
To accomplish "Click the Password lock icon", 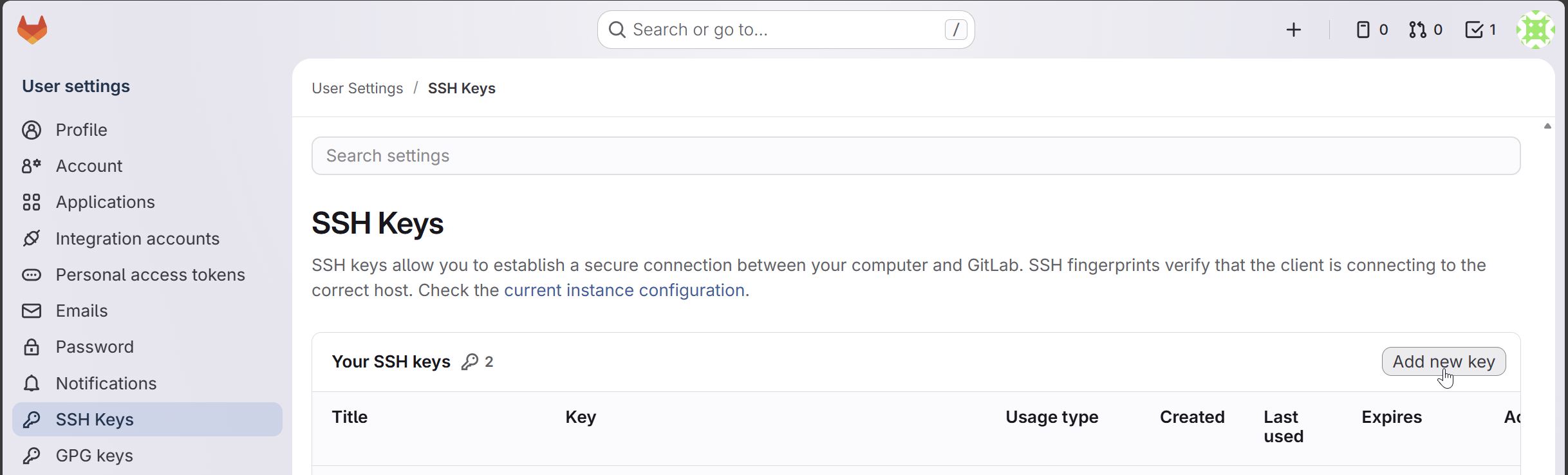I will point(32,346).
